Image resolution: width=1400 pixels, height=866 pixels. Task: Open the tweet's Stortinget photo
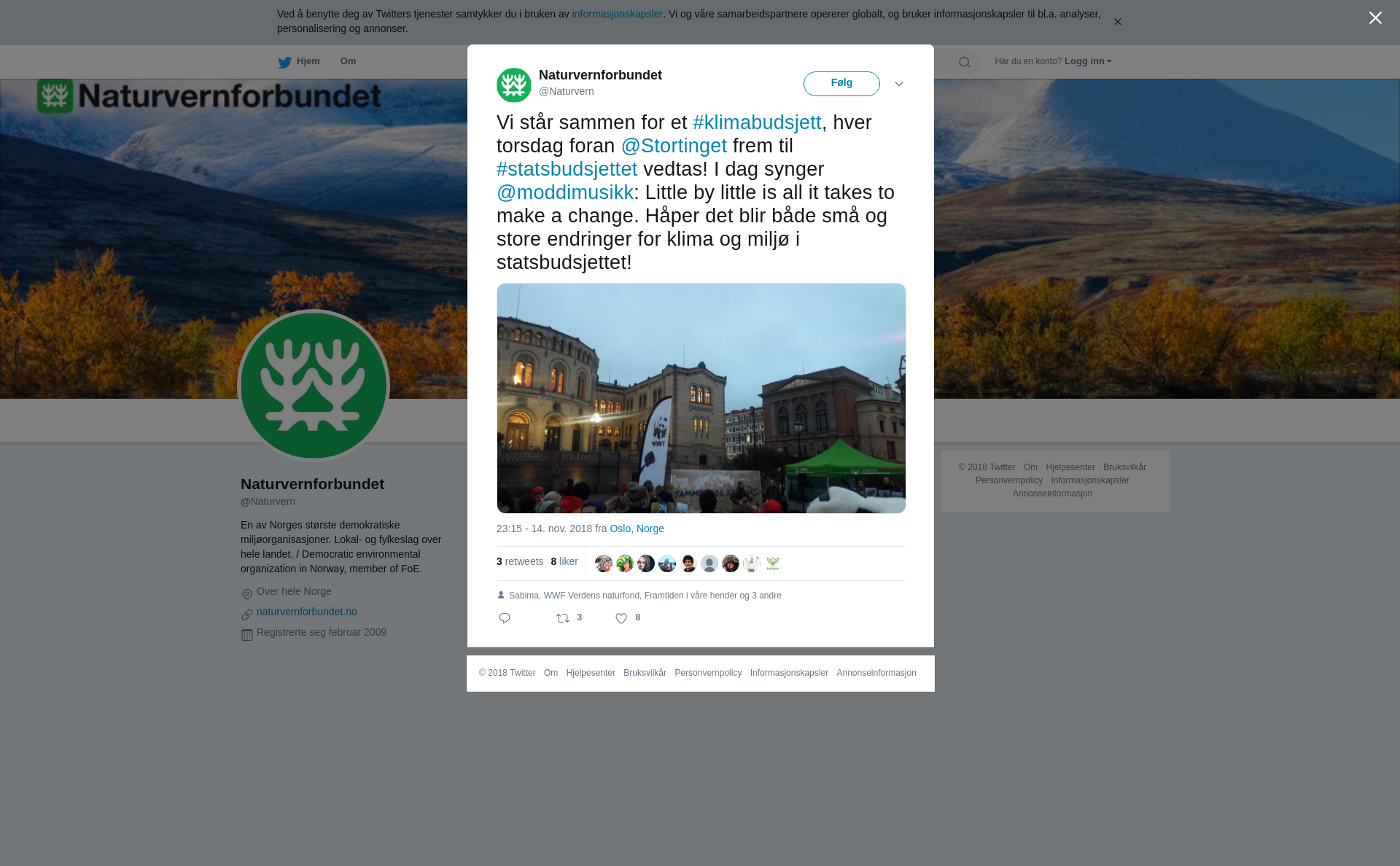[701, 398]
